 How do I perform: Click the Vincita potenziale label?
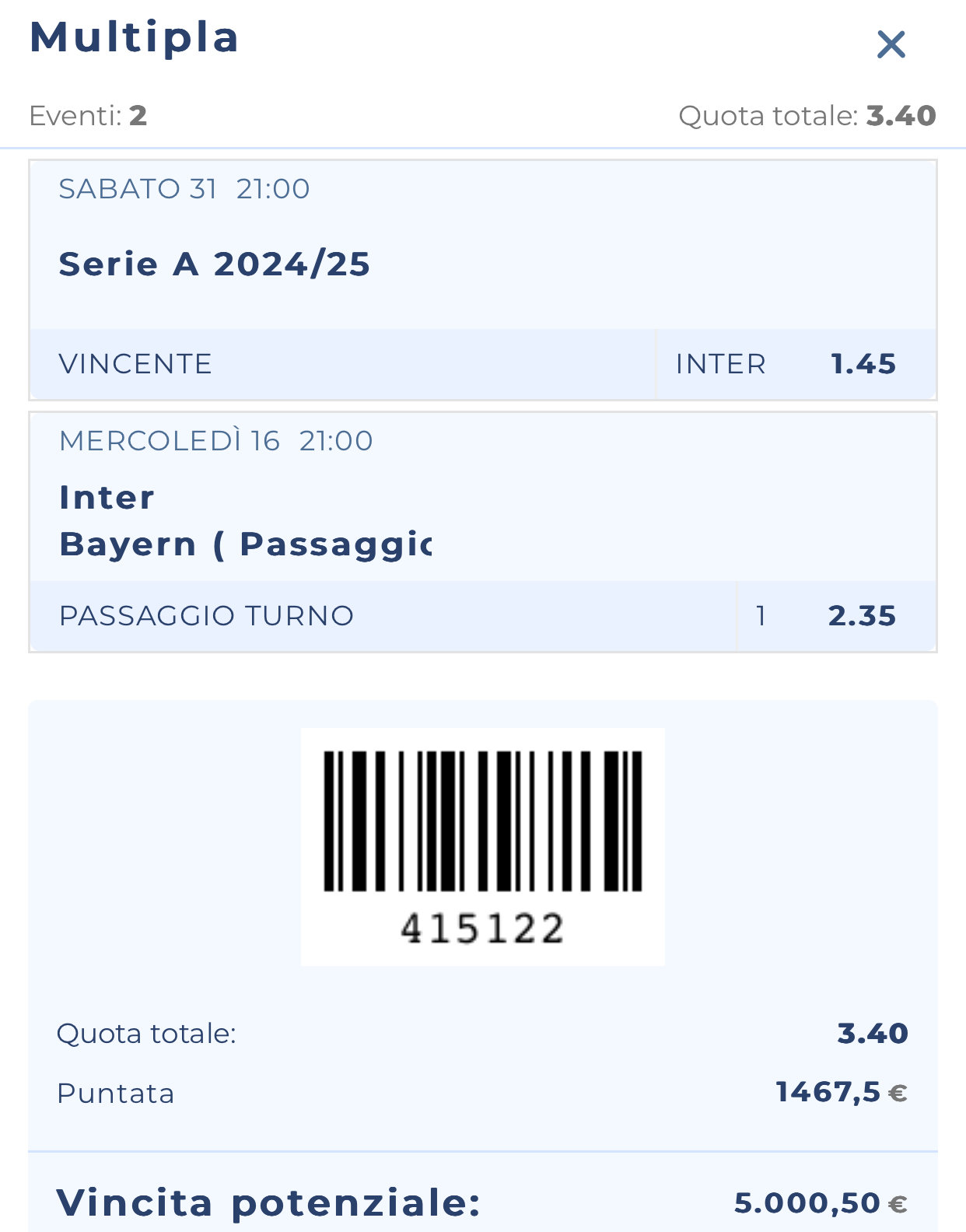point(268,1203)
